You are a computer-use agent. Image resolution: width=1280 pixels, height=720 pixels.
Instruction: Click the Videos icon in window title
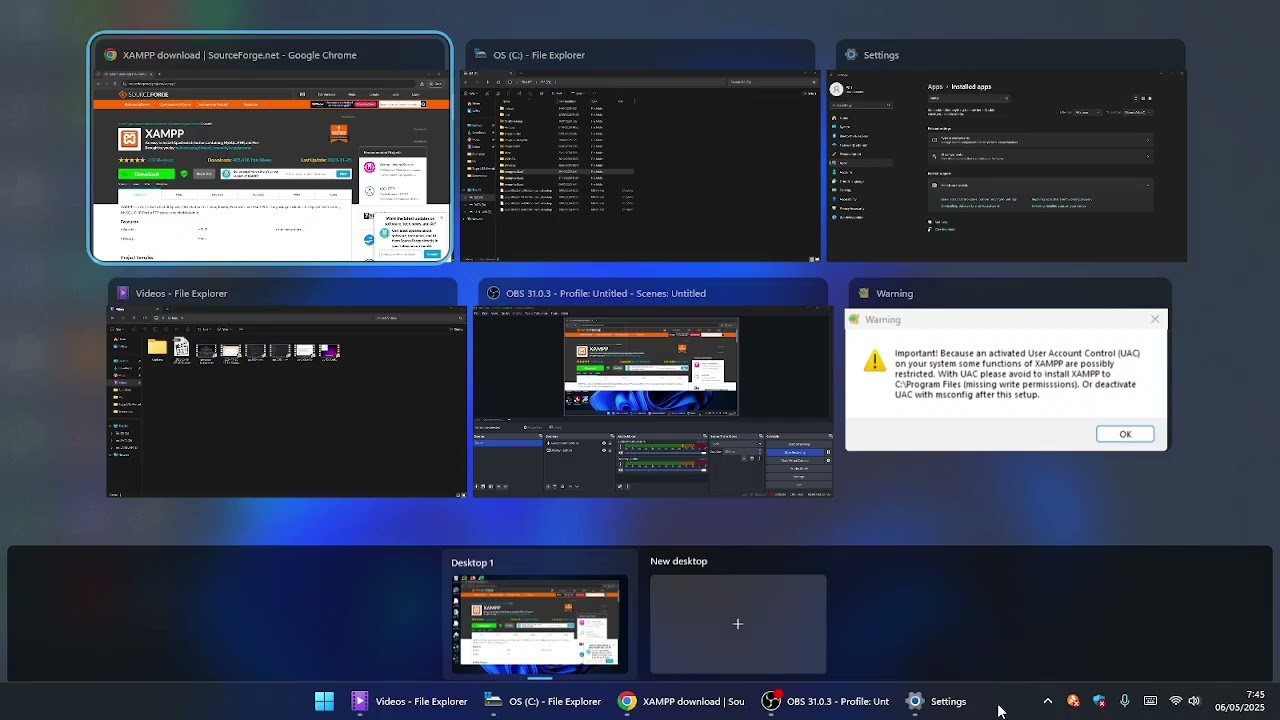point(123,293)
